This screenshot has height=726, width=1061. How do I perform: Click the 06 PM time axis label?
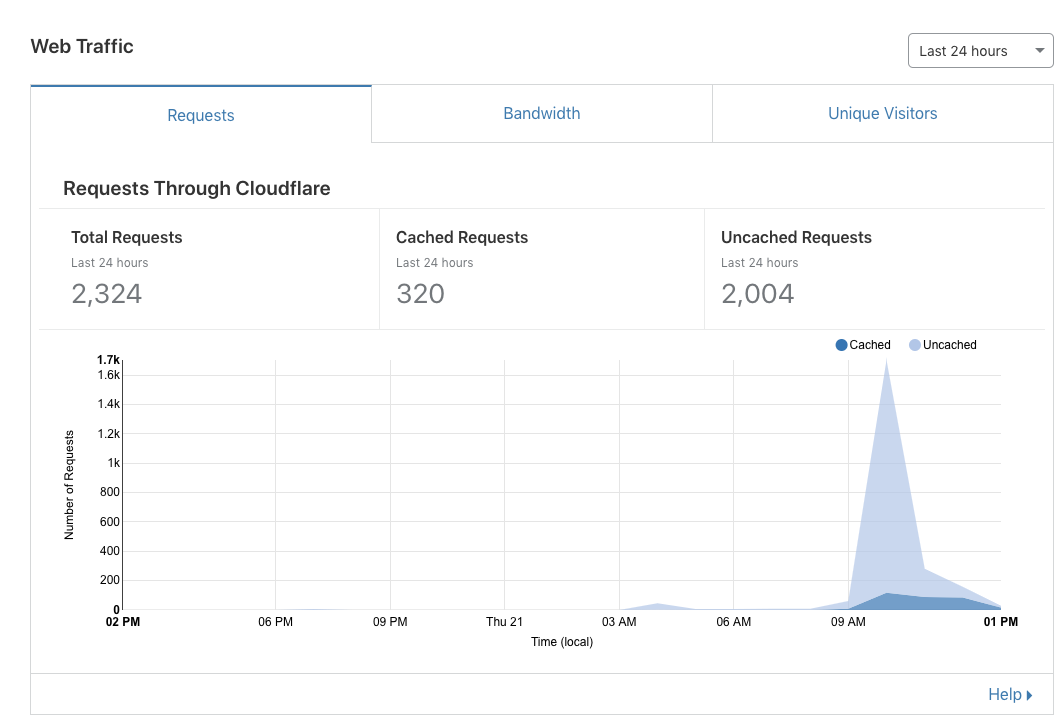tap(275, 622)
